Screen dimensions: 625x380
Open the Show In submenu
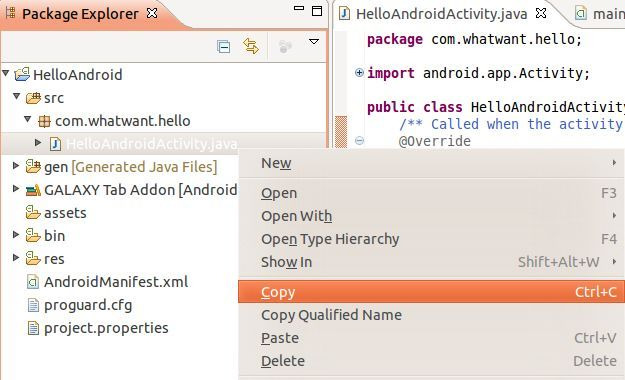[431, 262]
